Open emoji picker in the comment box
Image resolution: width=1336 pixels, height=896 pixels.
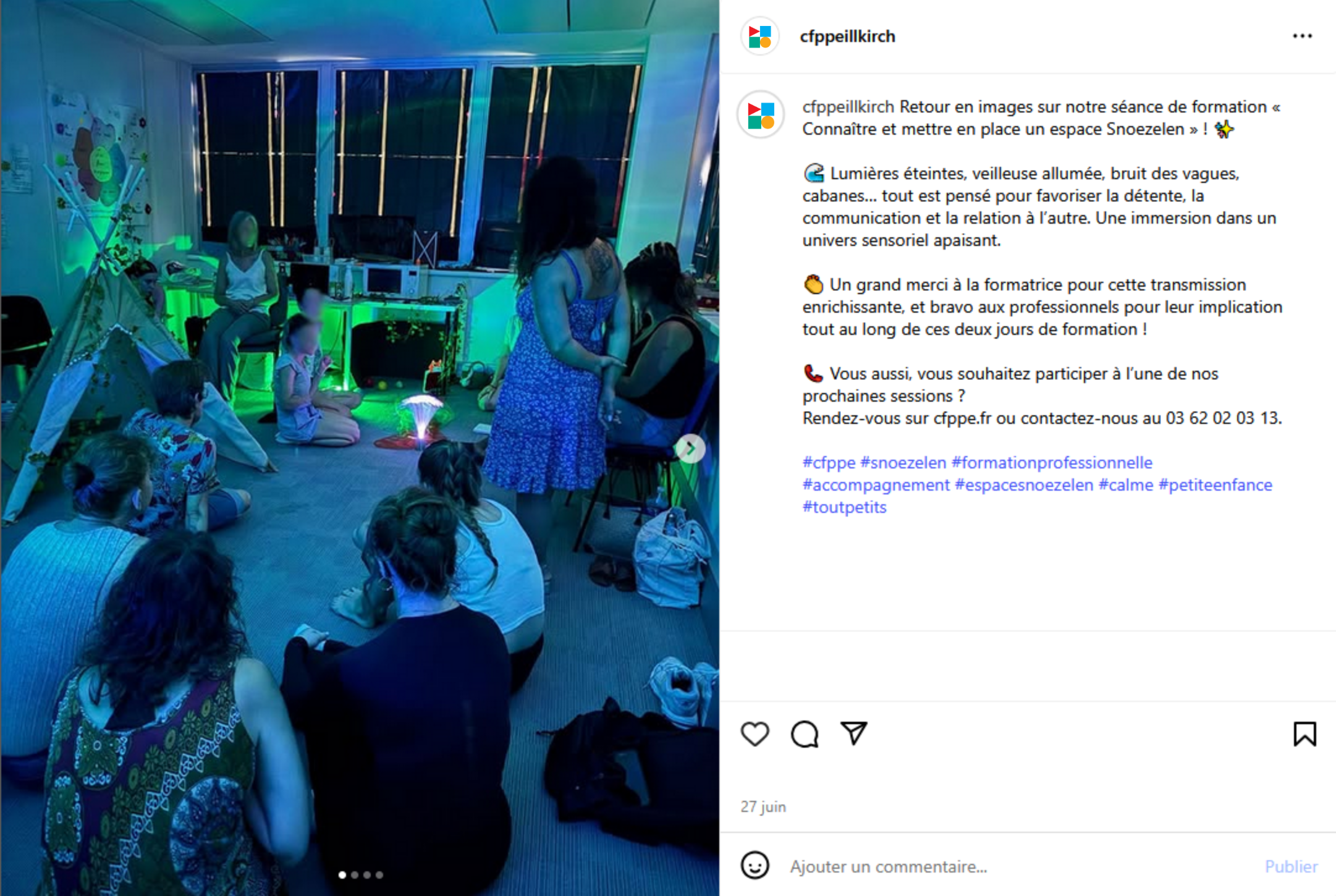(x=755, y=866)
